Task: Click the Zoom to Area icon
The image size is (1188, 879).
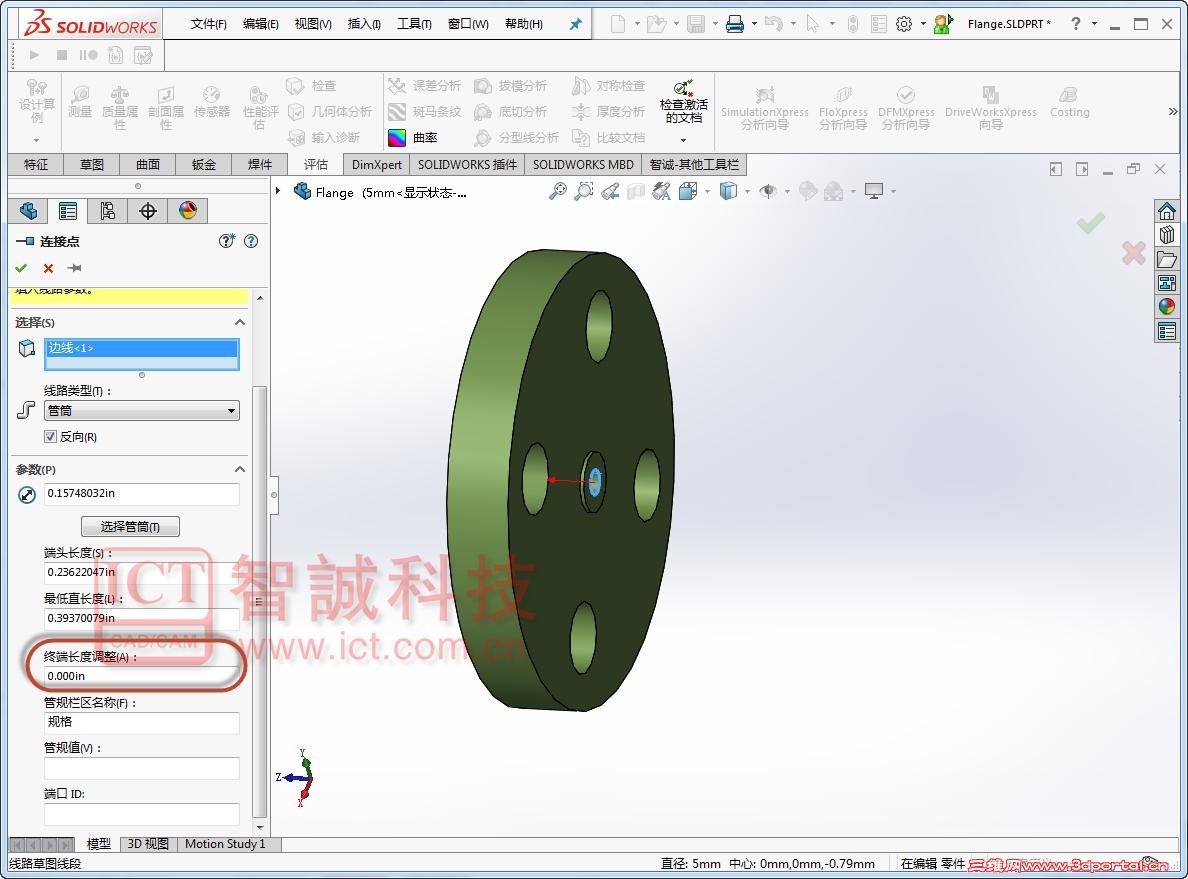Action: [x=583, y=192]
